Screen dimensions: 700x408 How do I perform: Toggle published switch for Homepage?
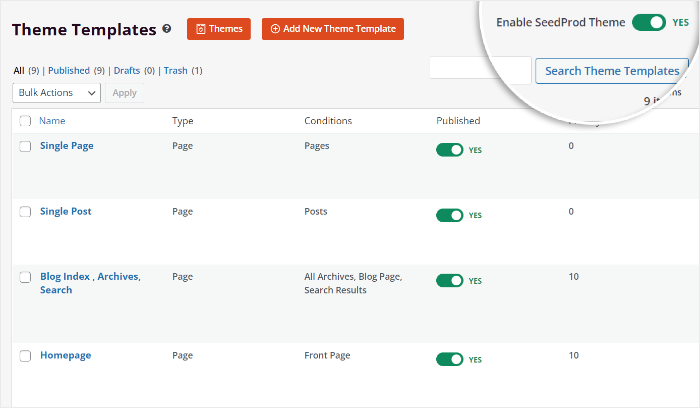(450, 359)
